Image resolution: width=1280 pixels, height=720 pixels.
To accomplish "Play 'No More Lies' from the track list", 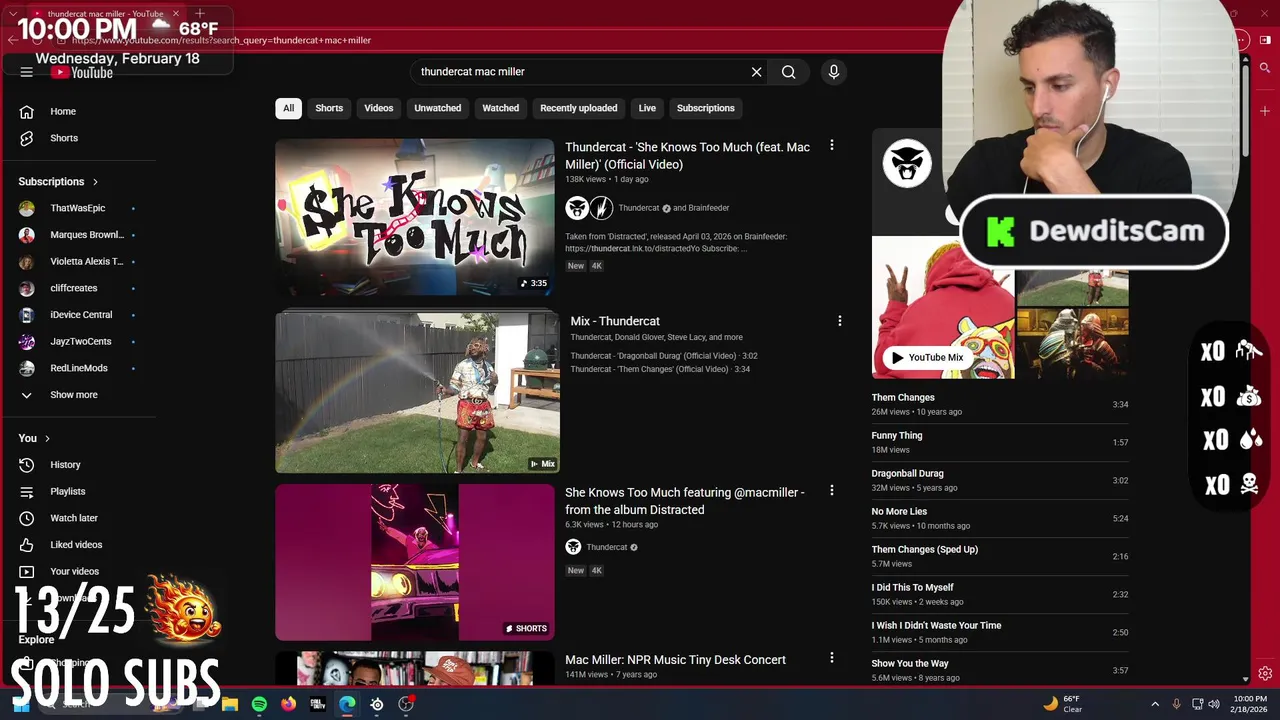I will (1000, 519).
